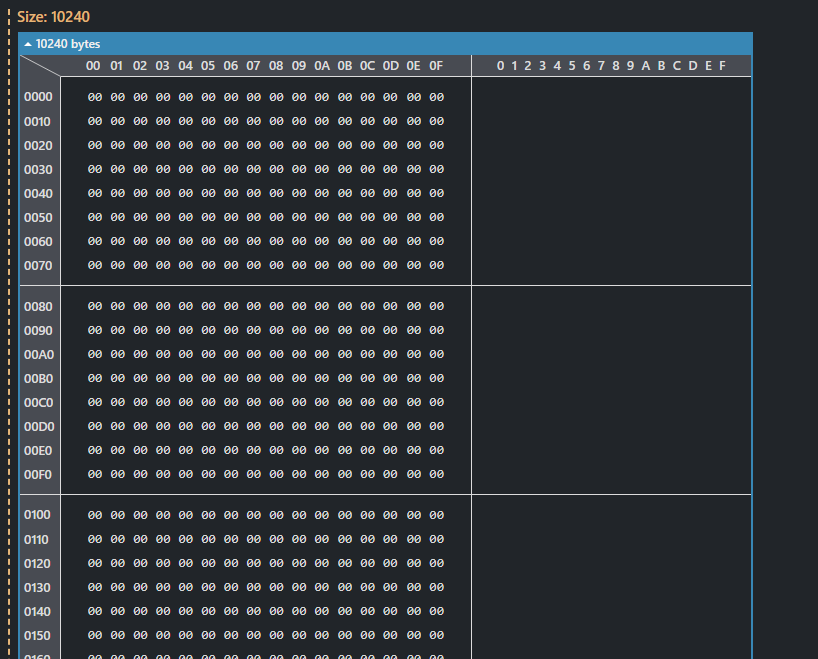Screen dimensions: 818x659
Task: Click the Size: 10240 label
Action: click(53, 17)
